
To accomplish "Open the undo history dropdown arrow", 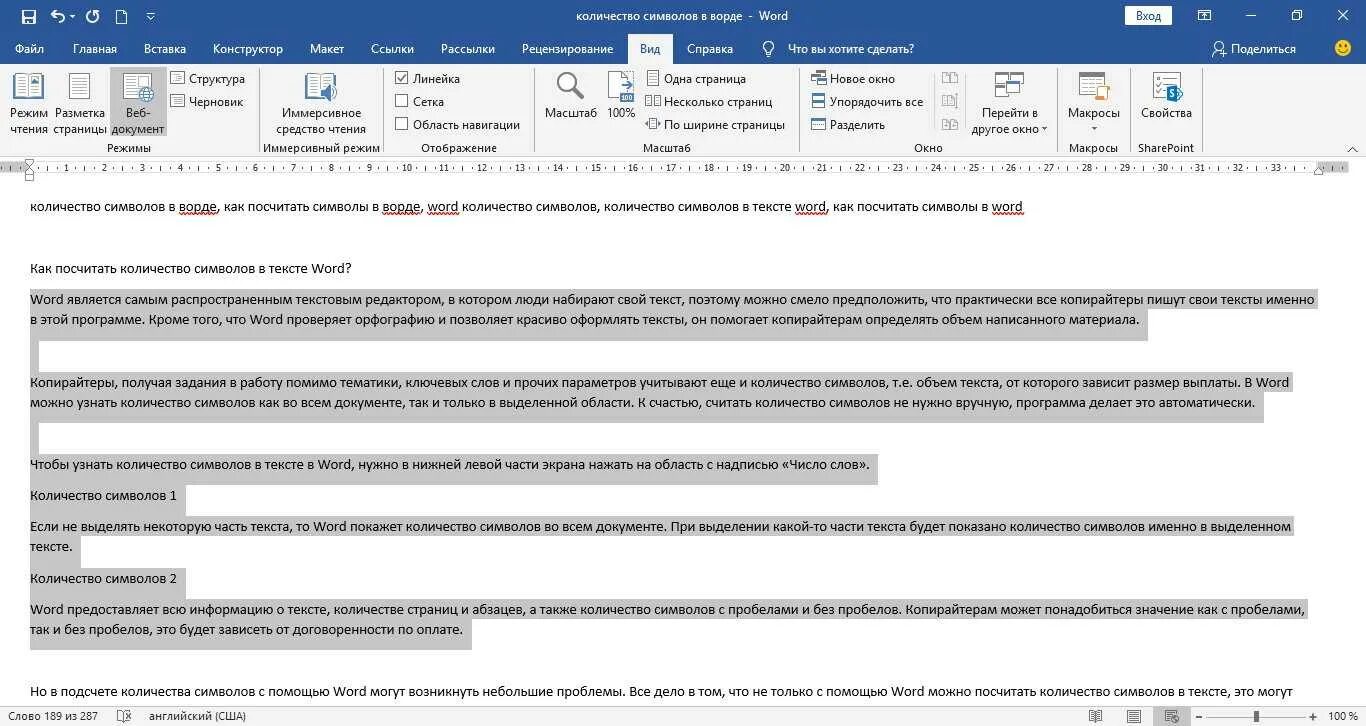I will point(73,16).
